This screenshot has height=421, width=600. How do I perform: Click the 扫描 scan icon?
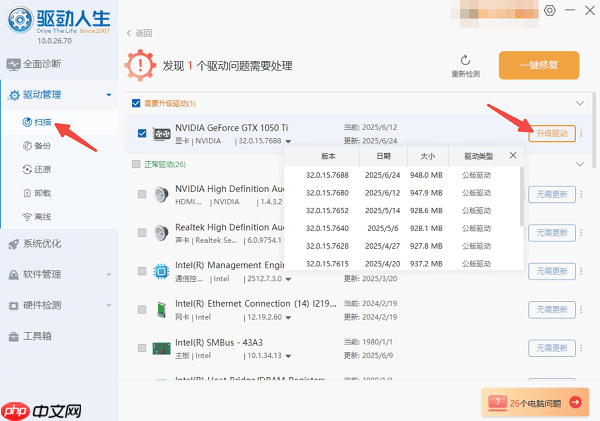(x=27, y=122)
